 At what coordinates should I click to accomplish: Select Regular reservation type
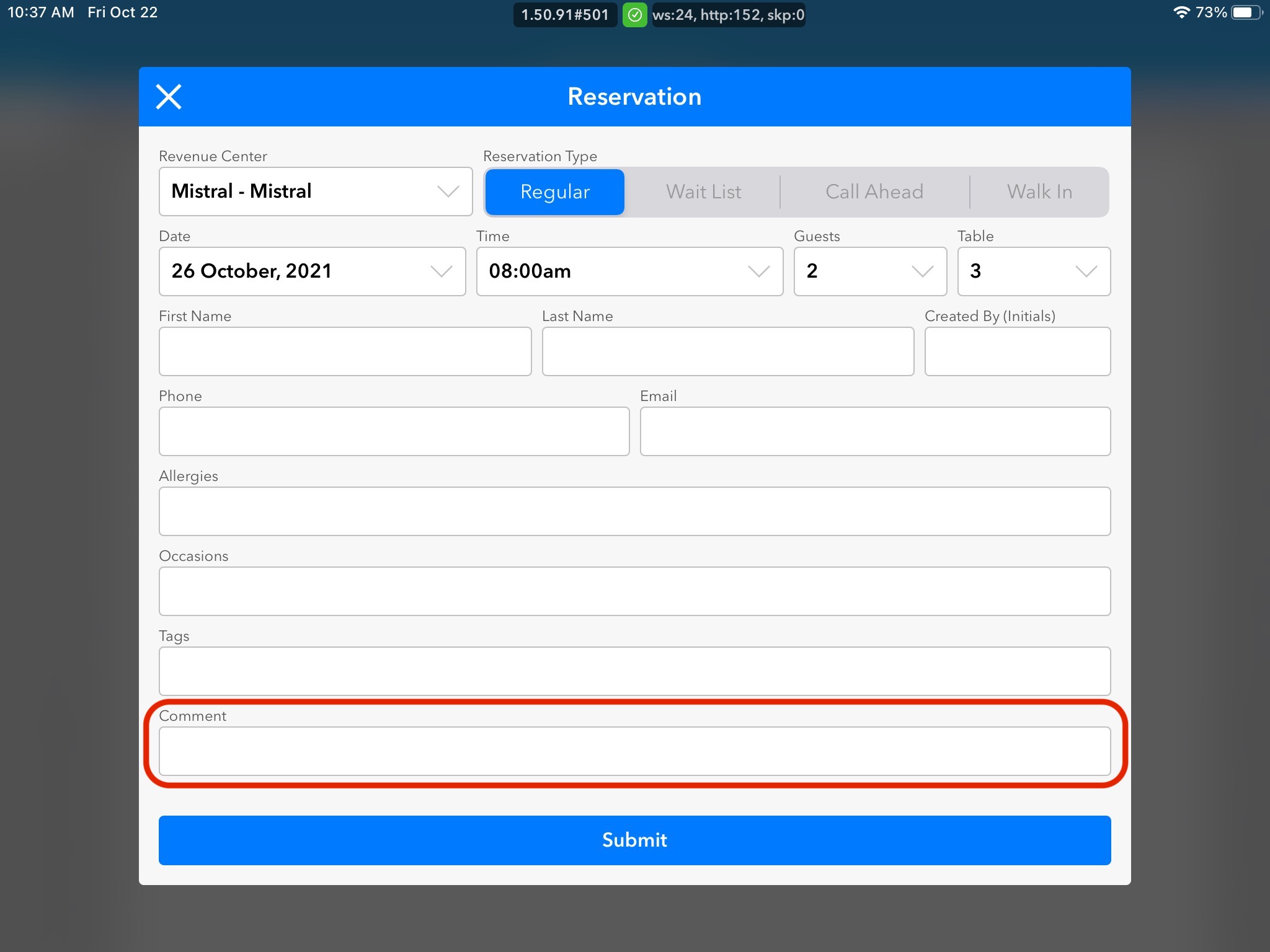[x=554, y=192]
